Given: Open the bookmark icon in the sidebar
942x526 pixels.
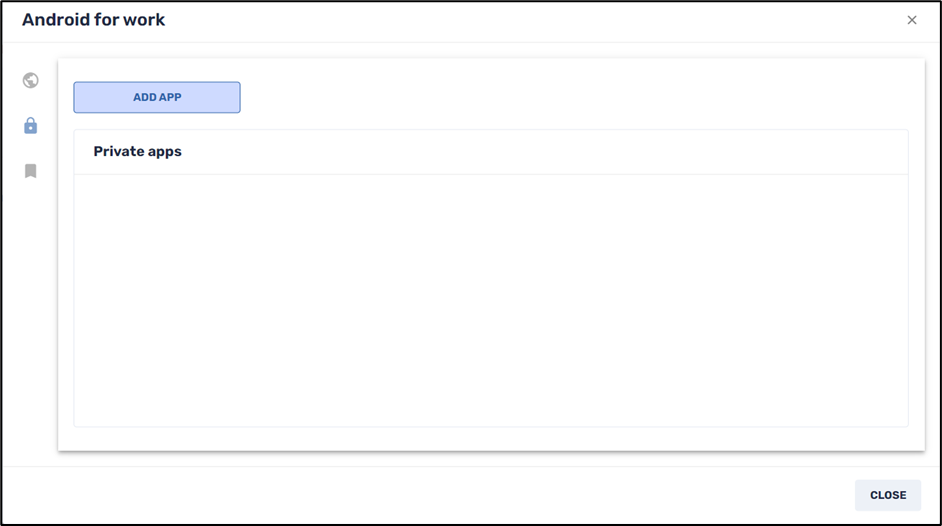Looking at the screenshot, I should (x=31, y=171).
